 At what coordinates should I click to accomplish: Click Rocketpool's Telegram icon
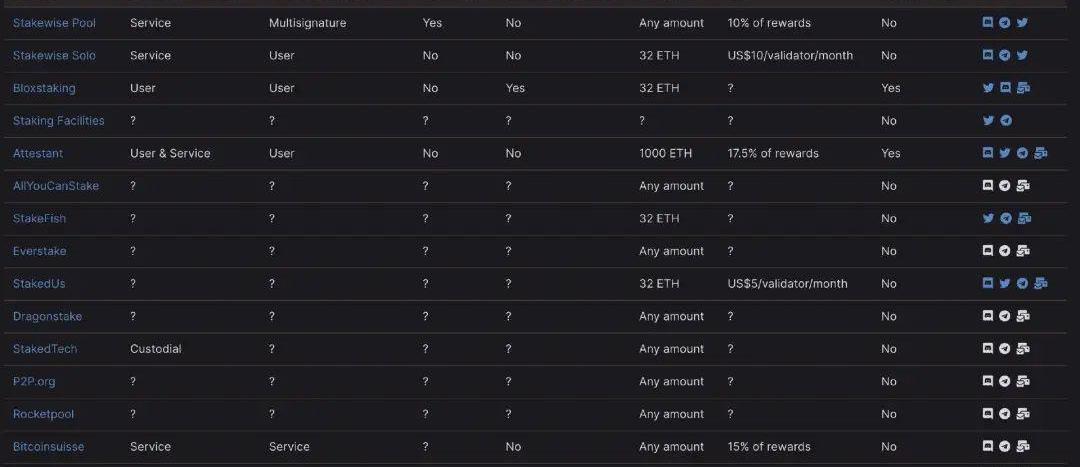pos(1005,414)
